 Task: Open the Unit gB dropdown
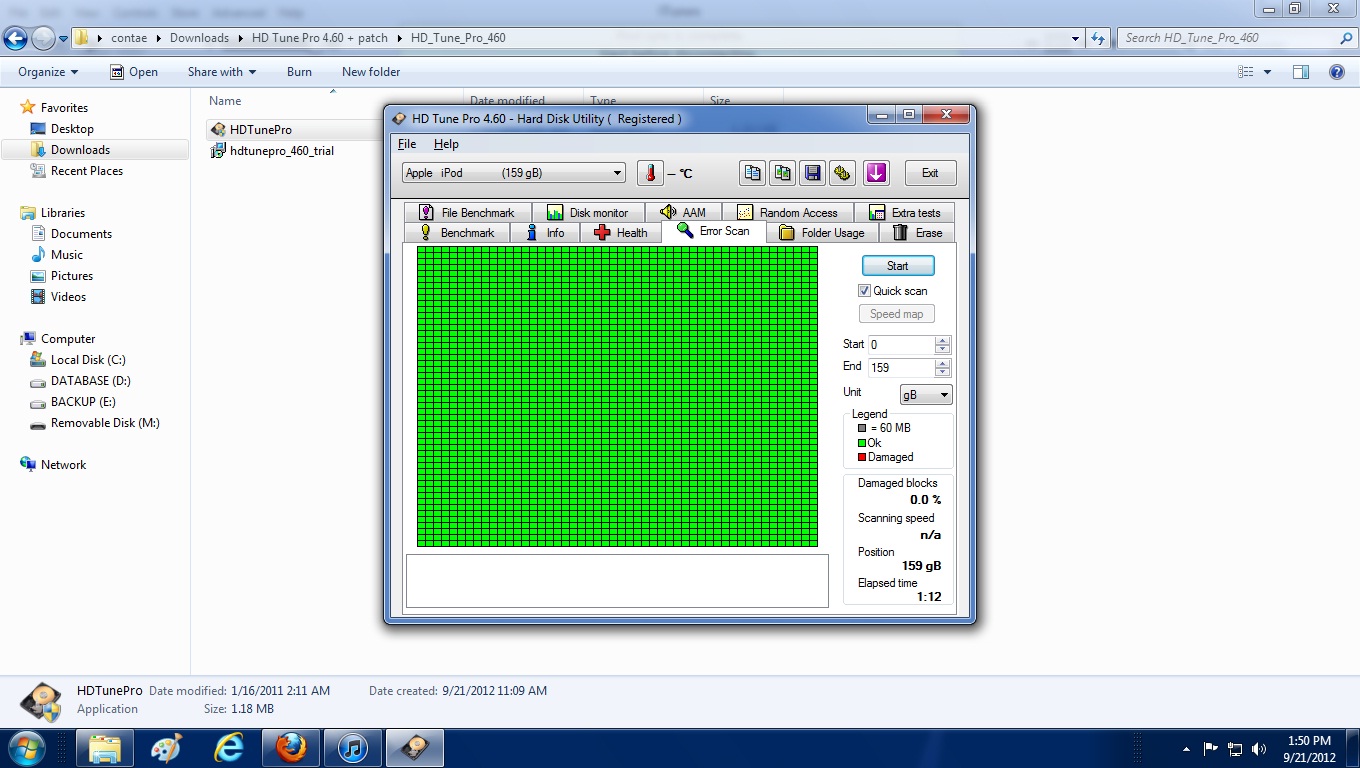coord(926,395)
